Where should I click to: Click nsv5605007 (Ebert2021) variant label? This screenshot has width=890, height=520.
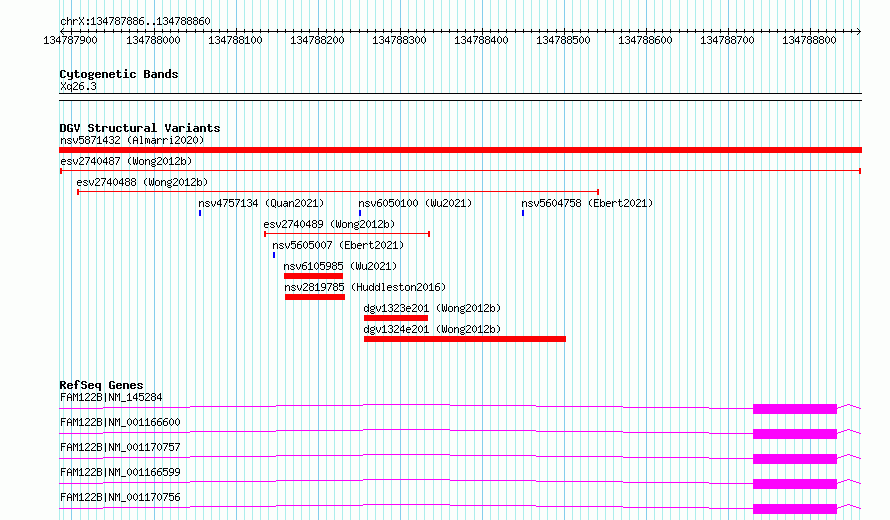coord(338,245)
